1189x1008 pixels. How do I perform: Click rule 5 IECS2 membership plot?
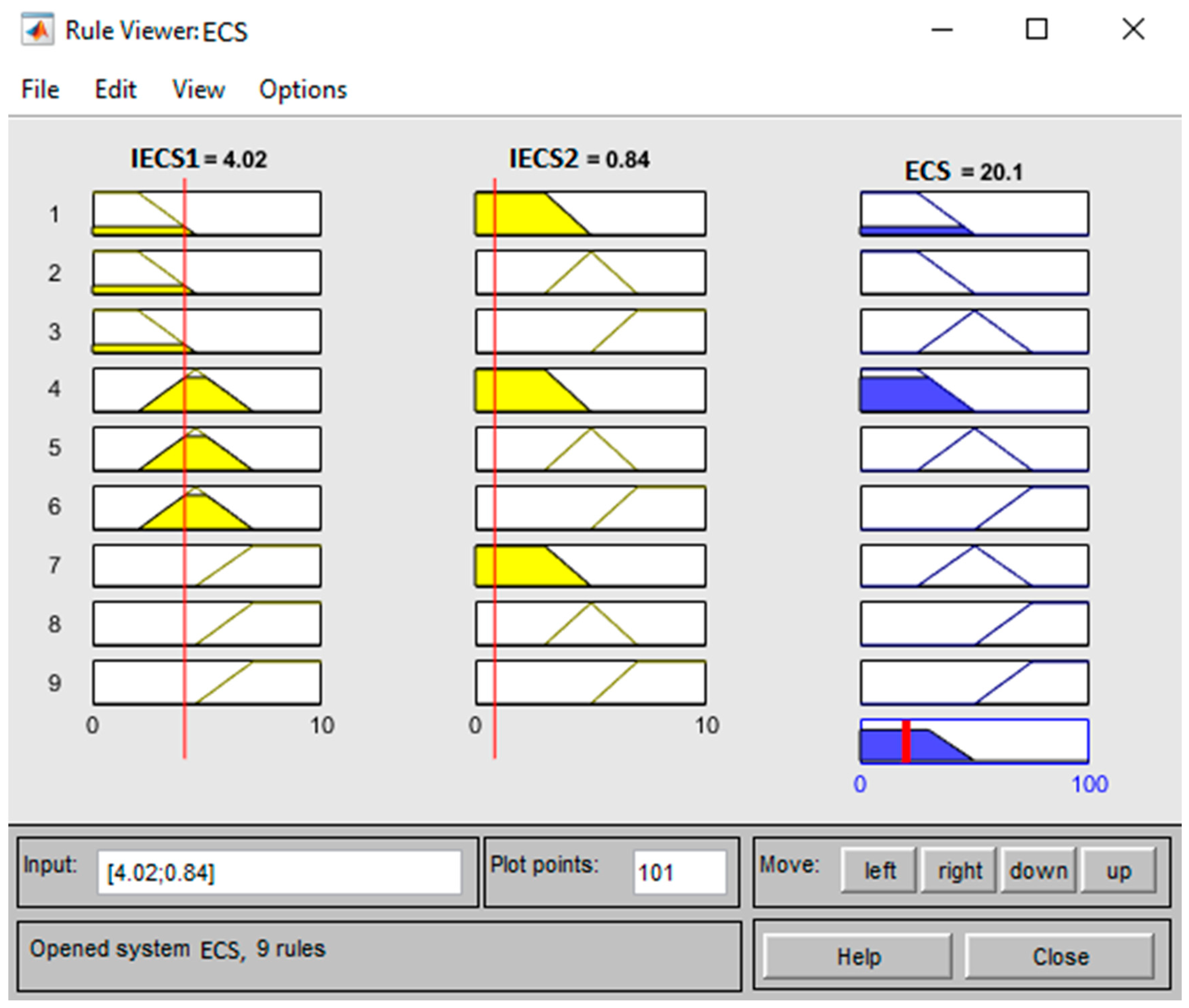[590, 448]
